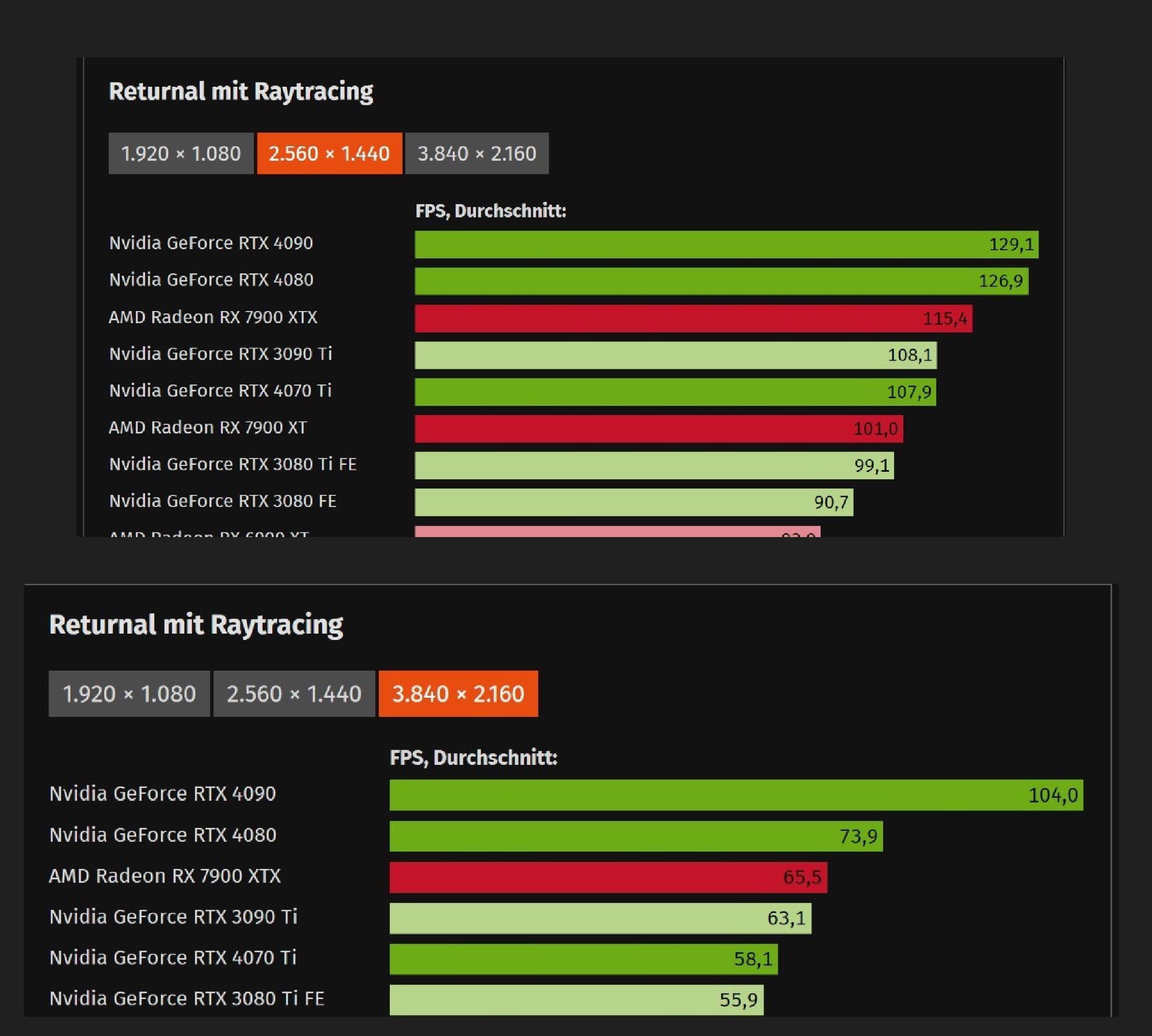Screen dimensions: 1152x1036
Task: Click the RTX 3080 Ti FE bar showing 55,9
Action: 576,1000
